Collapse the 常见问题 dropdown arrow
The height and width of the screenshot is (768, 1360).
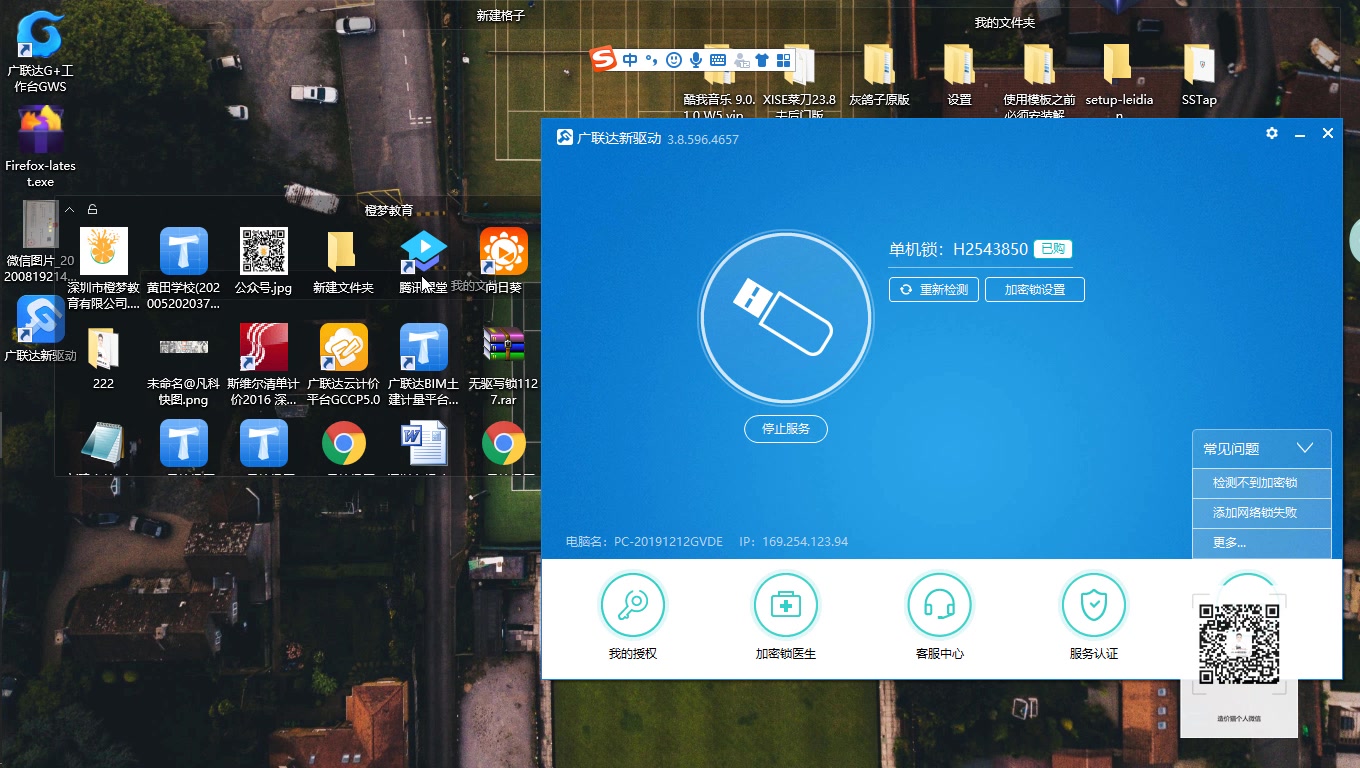pos(1304,448)
